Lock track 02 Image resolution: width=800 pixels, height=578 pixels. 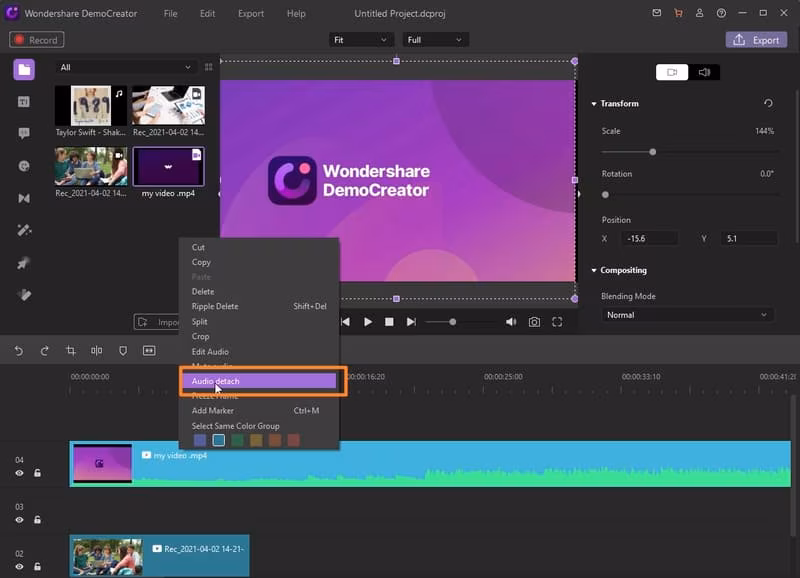pyautogui.click(x=37, y=567)
